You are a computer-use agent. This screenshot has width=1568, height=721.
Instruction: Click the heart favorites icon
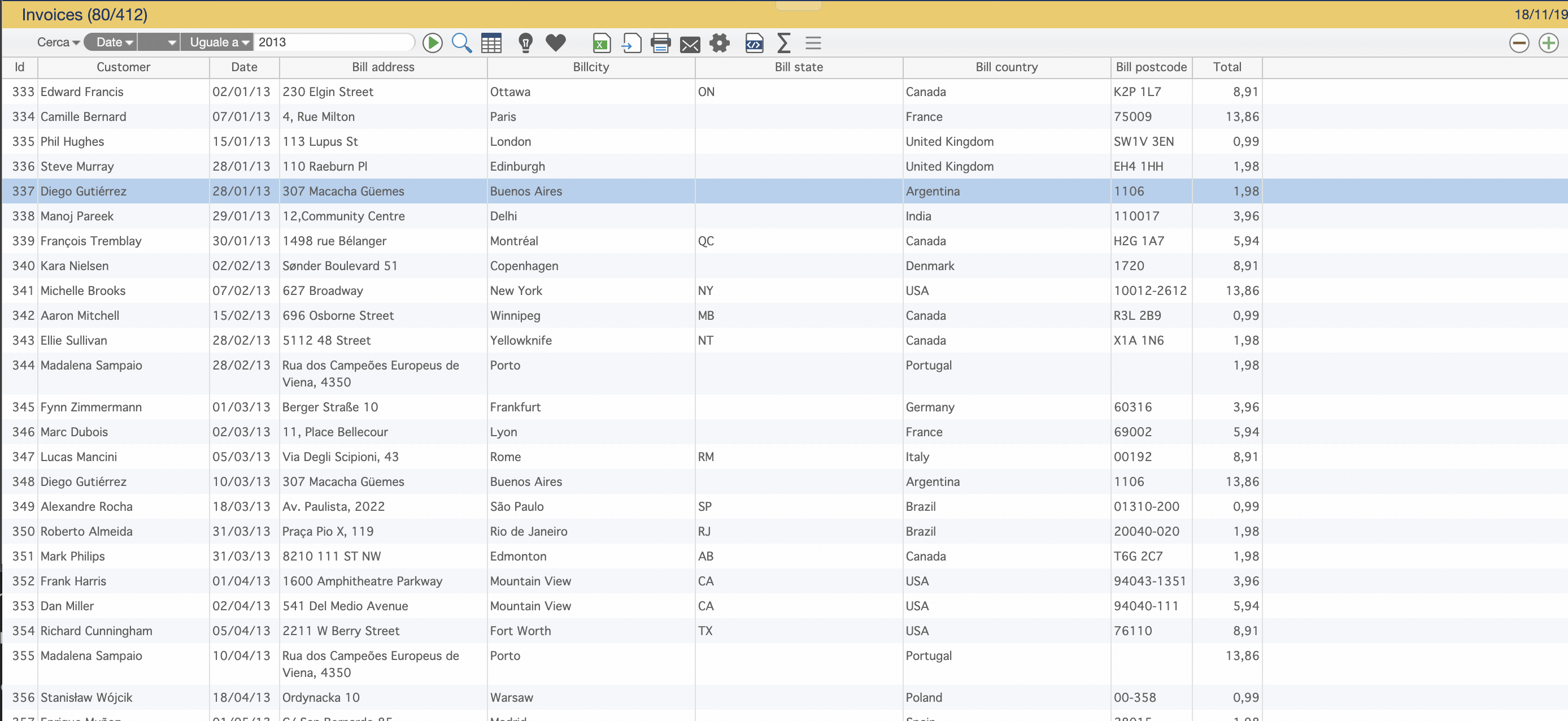coord(555,42)
